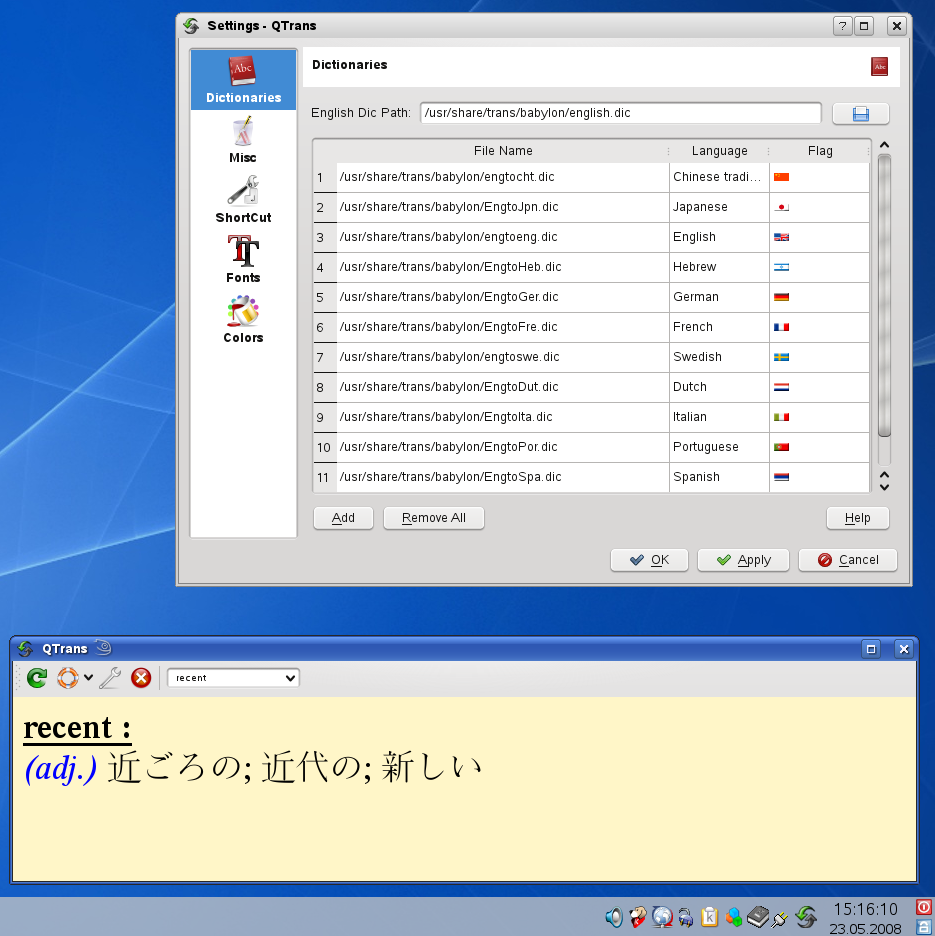
Task: Select the EngtoDut.dic file name cell
Action: (x=503, y=387)
